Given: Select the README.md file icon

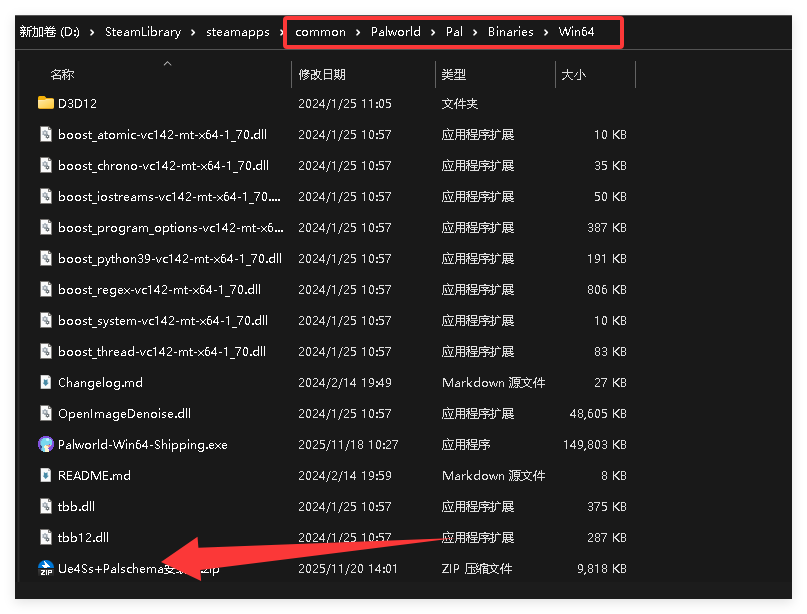Looking at the screenshot, I should tap(45, 475).
